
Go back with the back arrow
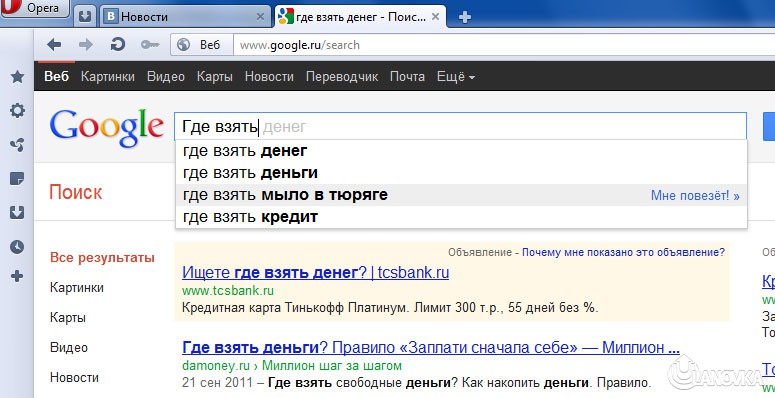tap(54, 45)
